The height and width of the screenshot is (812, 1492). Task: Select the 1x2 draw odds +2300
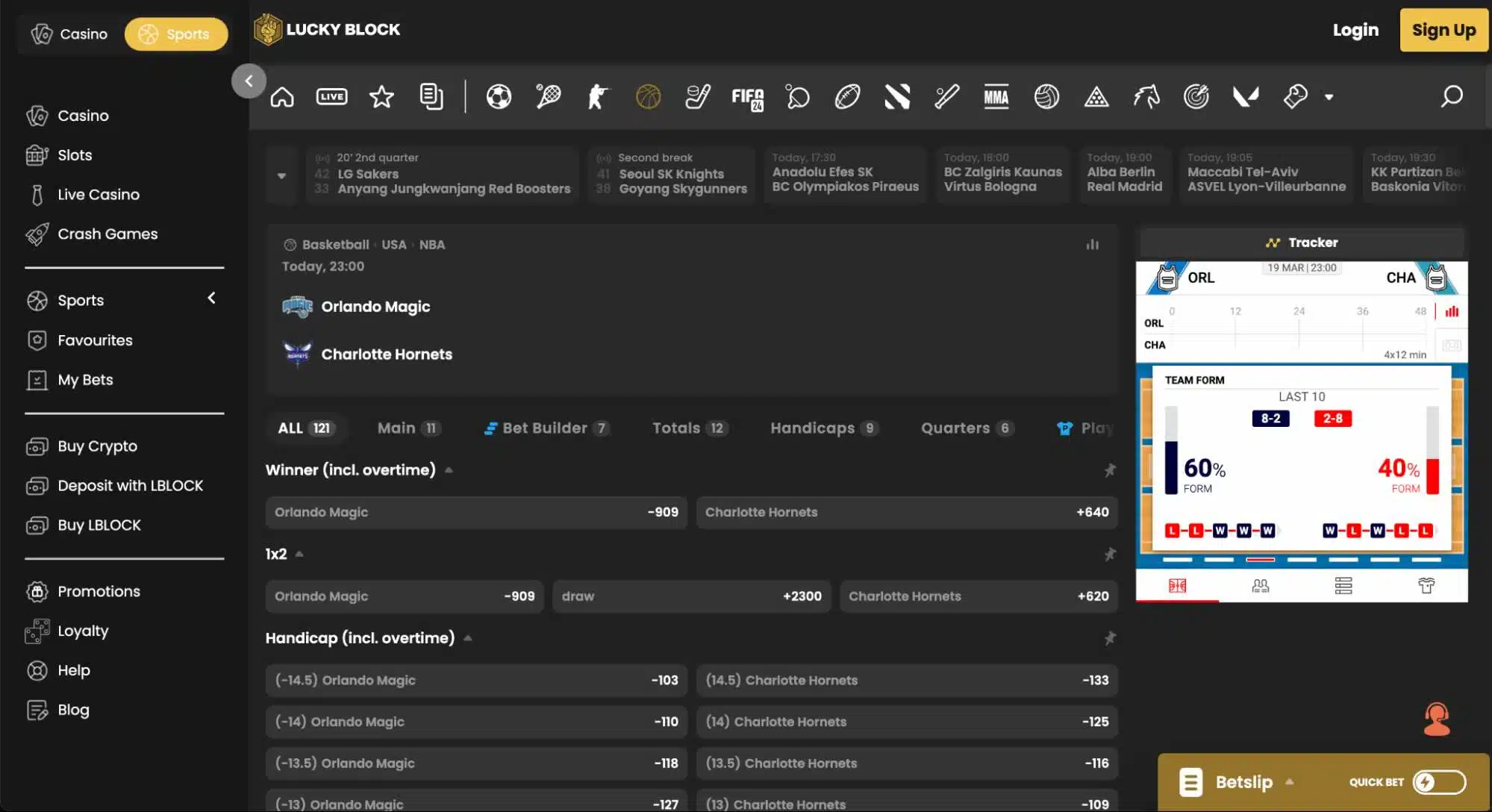point(691,596)
